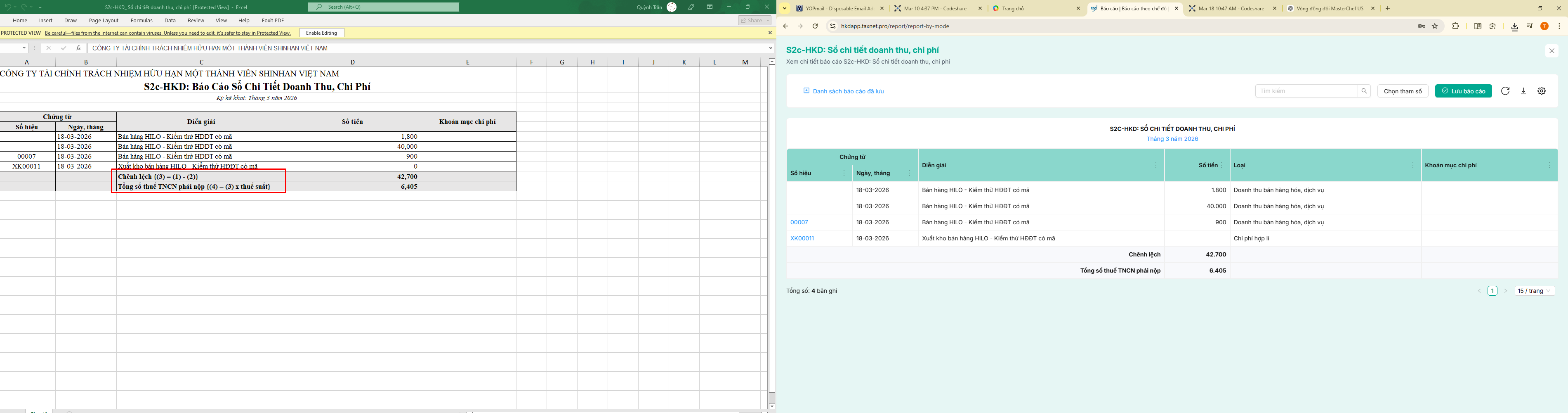
Task: Click the Enable Editing button
Action: [x=321, y=33]
